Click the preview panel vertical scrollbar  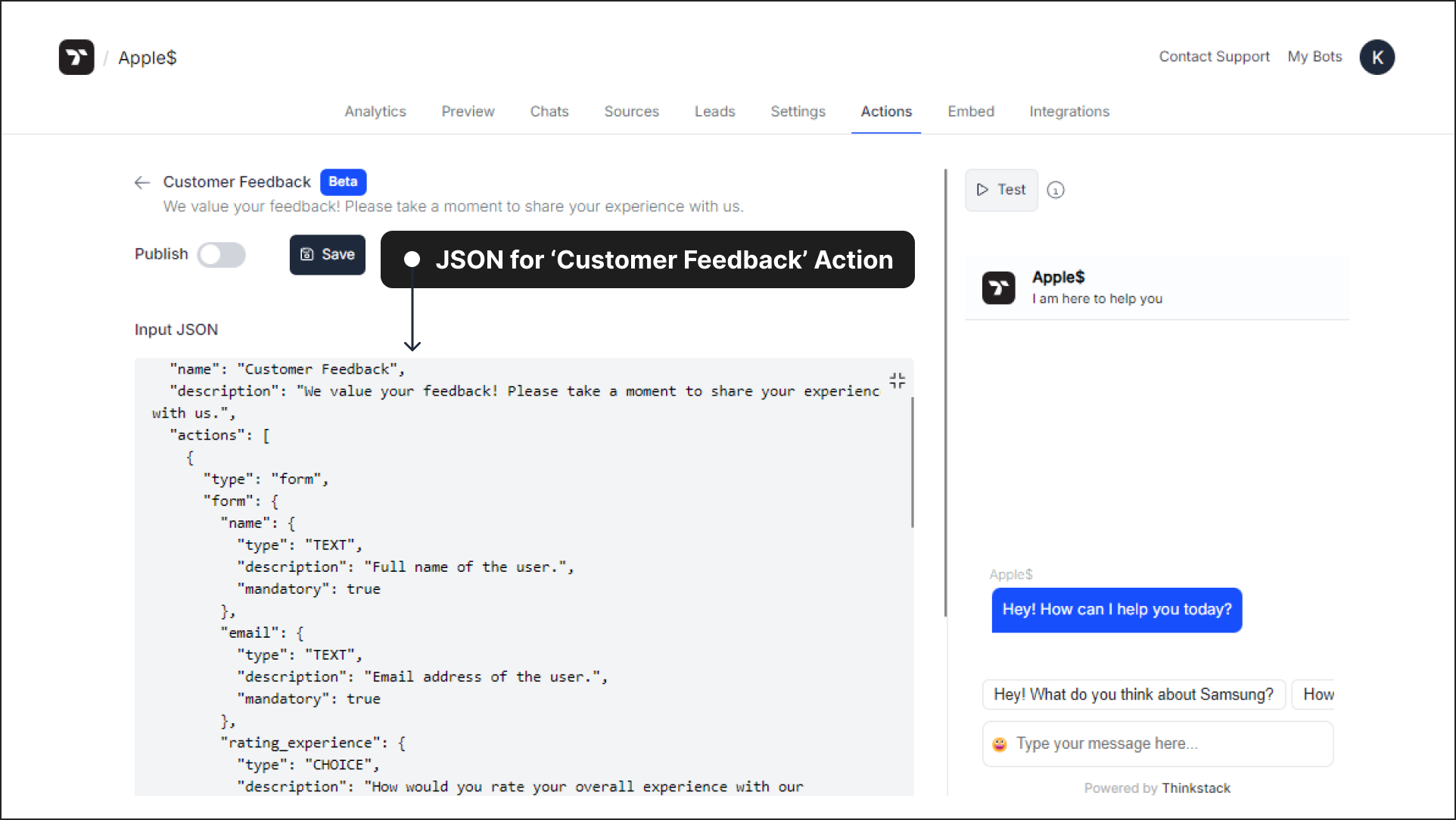[946, 393]
